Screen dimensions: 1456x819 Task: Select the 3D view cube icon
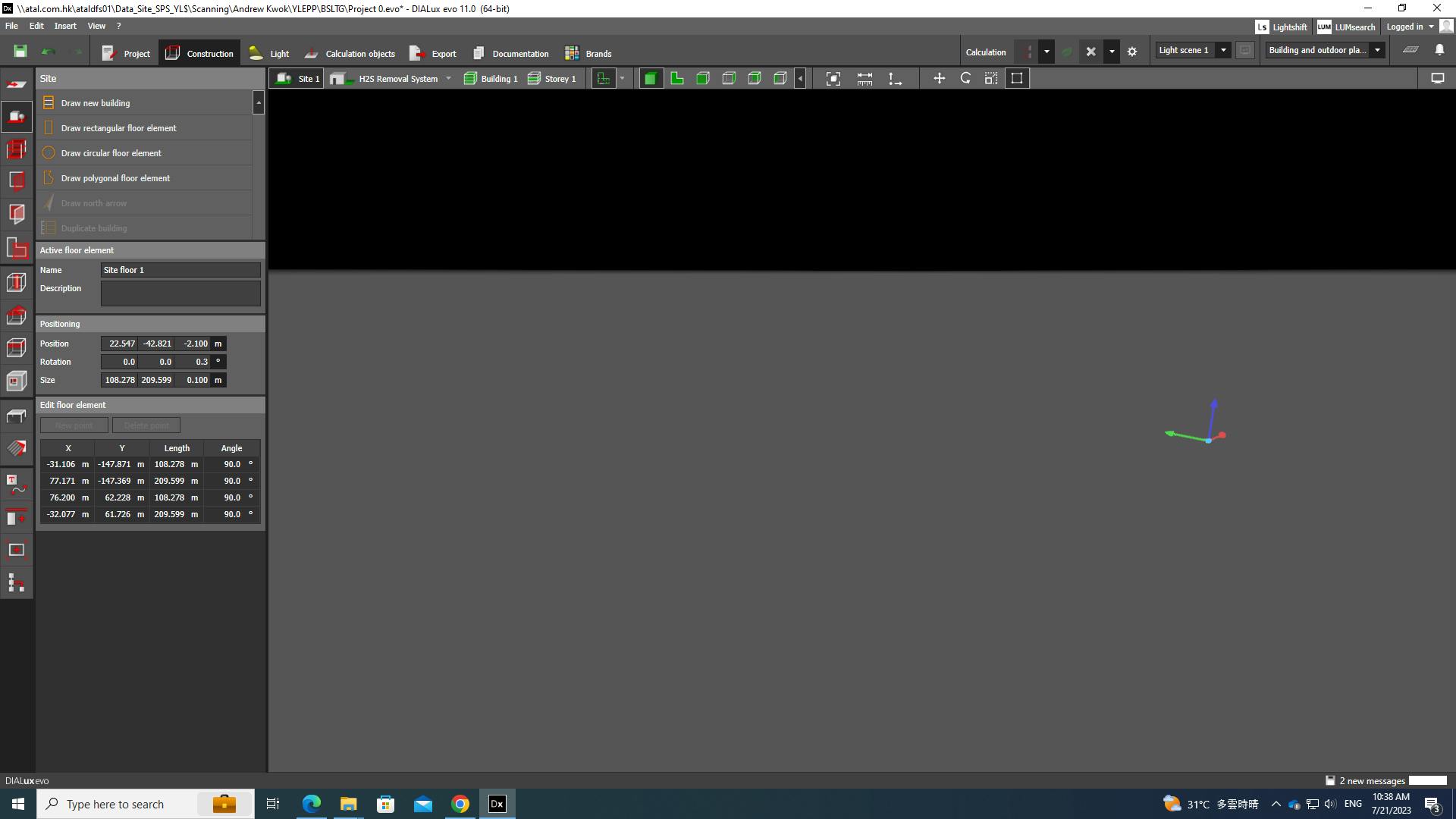pos(651,78)
